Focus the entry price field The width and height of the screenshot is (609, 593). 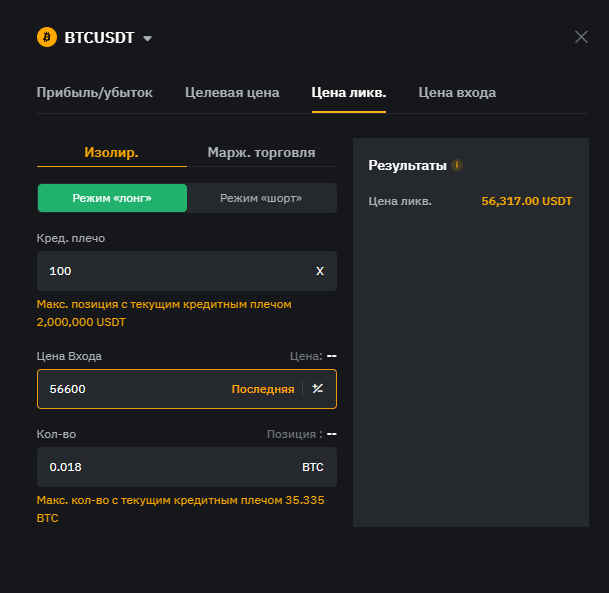pyautogui.click(x=130, y=389)
